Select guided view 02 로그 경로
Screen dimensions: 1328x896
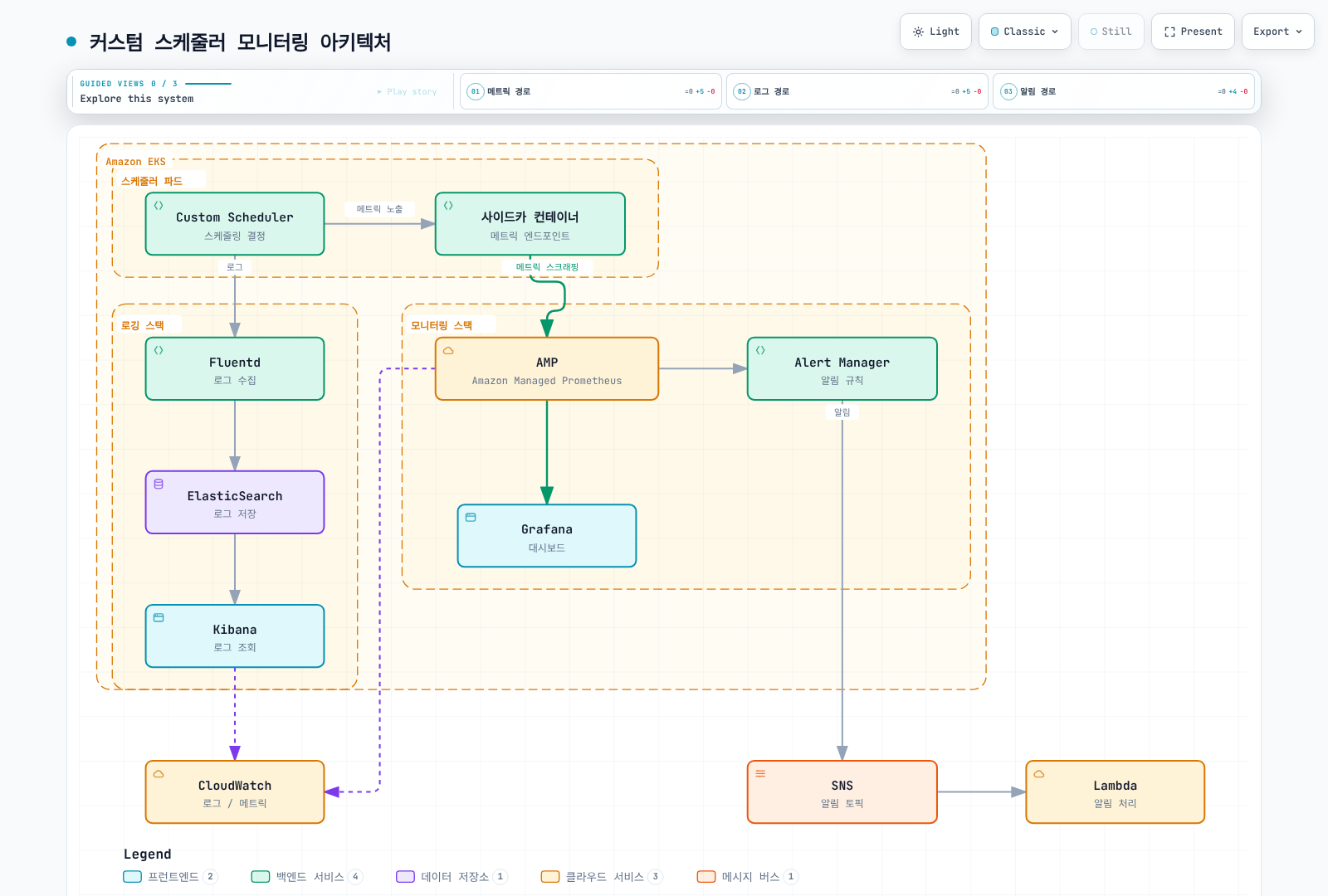[857, 91]
